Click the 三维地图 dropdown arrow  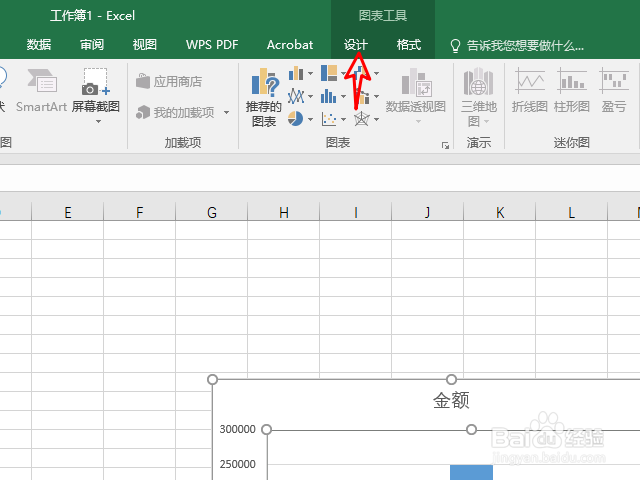(x=486, y=122)
